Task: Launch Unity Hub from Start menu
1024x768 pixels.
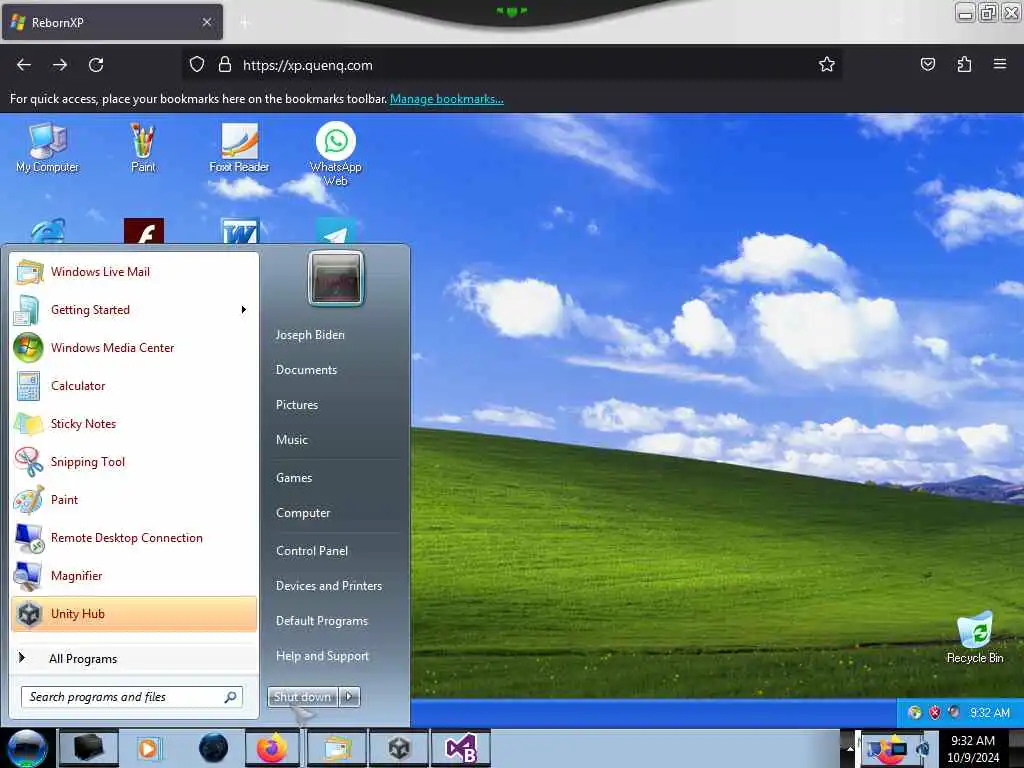Action: coord(134,614)
